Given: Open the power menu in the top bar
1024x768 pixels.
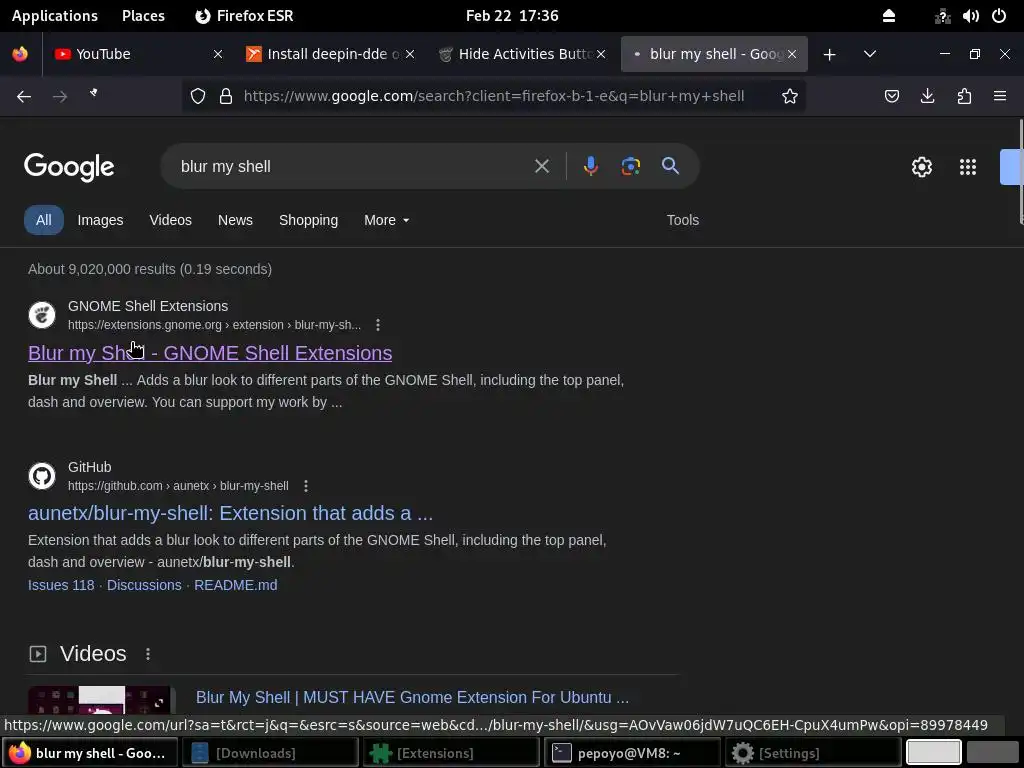Looking at the screenshot, I should [x=999, y=16].
